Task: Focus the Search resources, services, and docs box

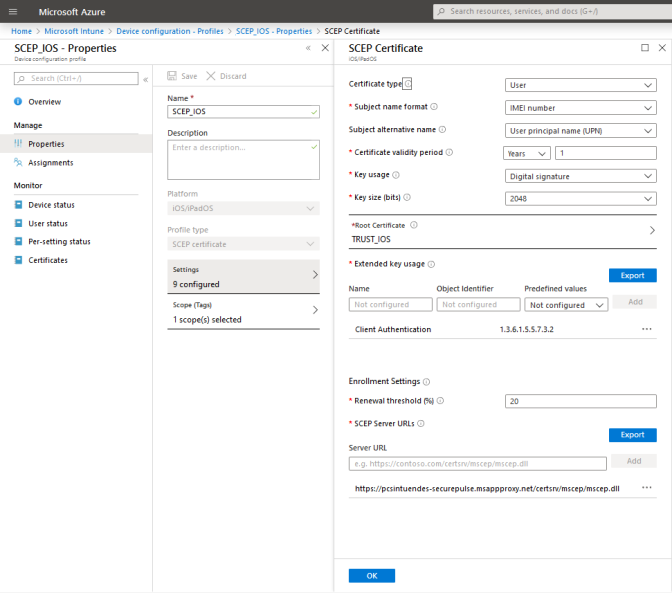Action: pyautogui.click(x=553, y=12)
